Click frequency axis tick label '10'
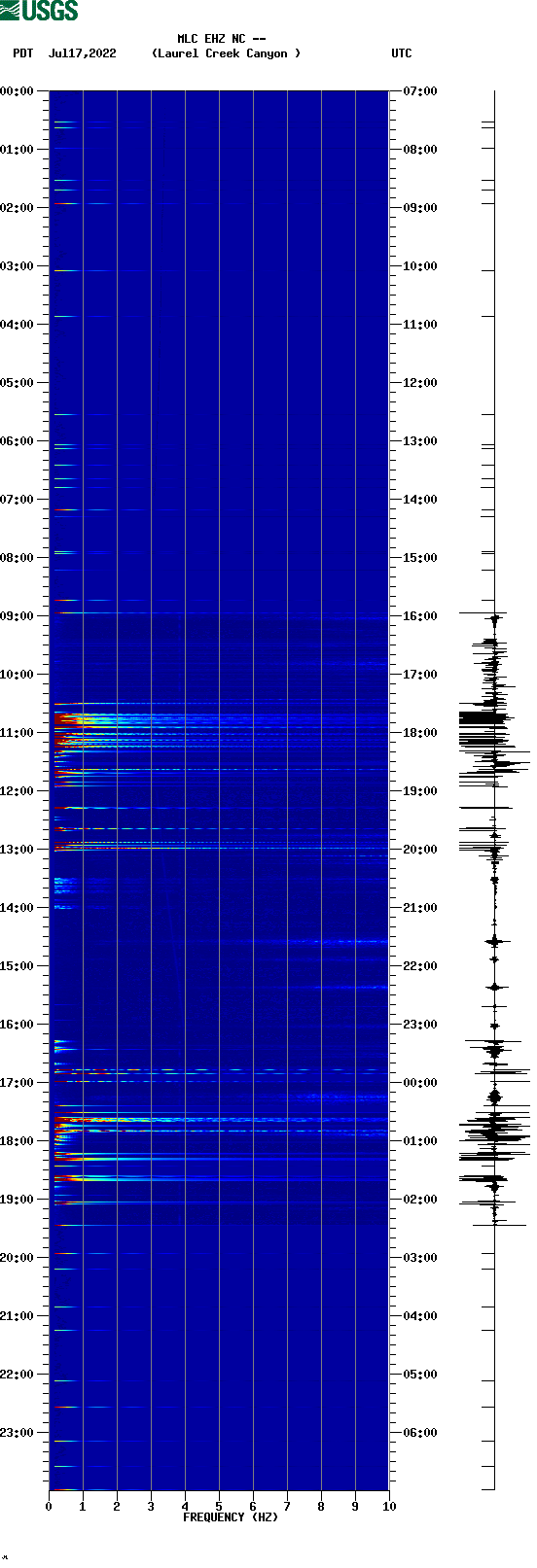Viewport: 537px width, 1568px height. [389, 1507]
